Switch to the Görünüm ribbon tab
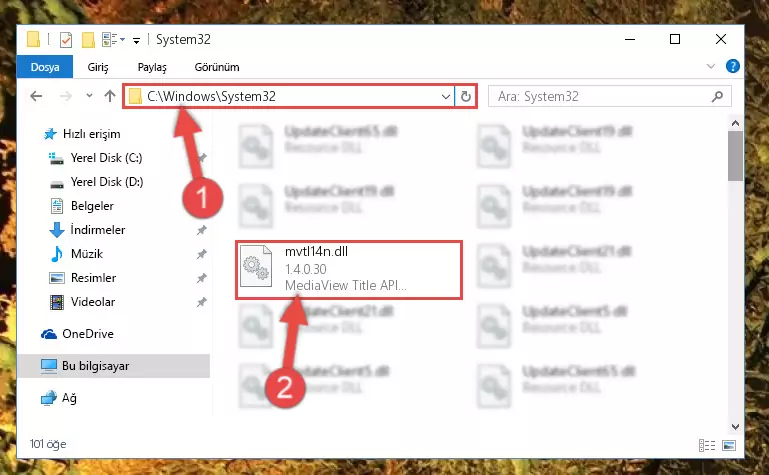 217,67
